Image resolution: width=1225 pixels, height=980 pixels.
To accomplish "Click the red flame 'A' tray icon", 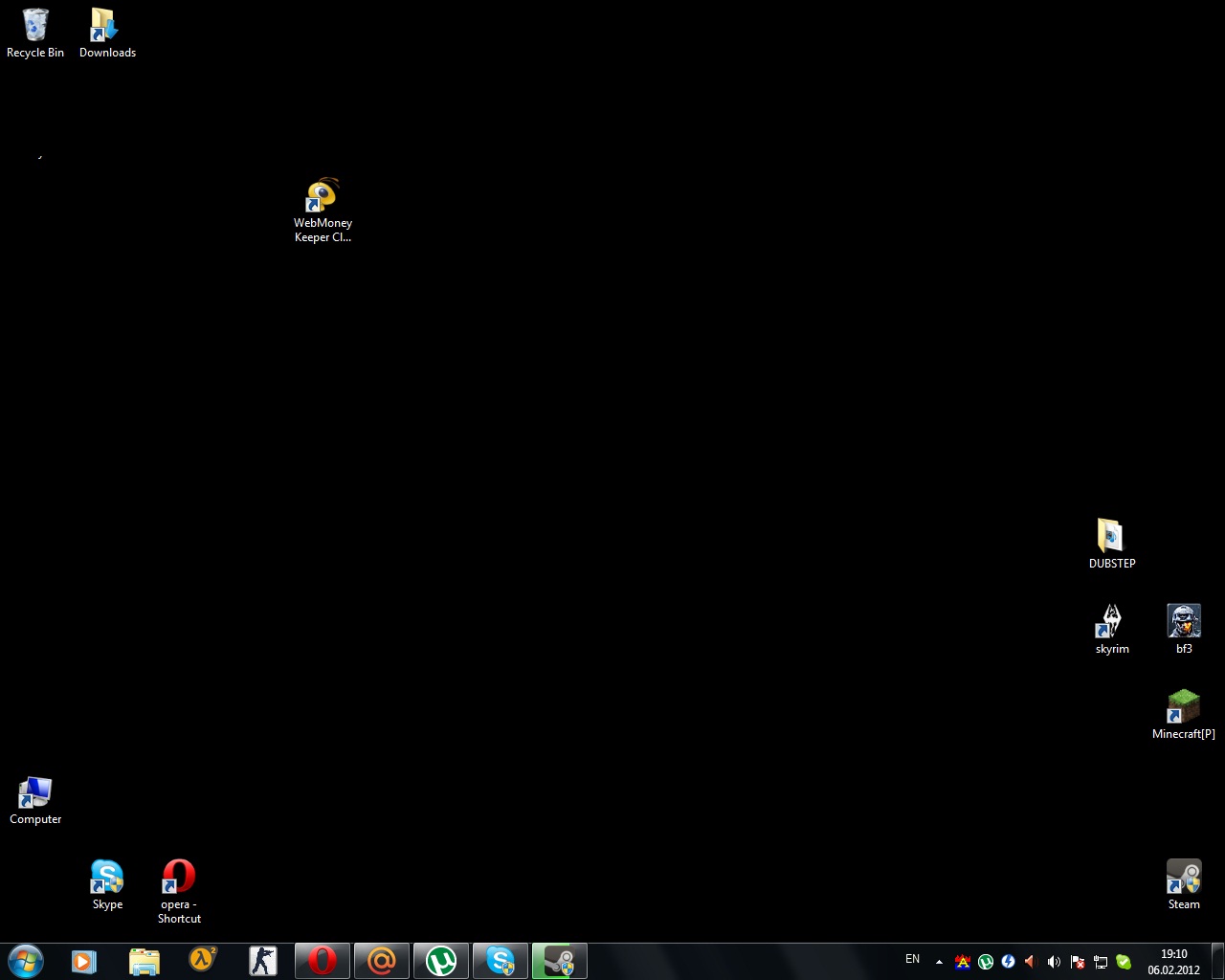I will pos(963,962).
